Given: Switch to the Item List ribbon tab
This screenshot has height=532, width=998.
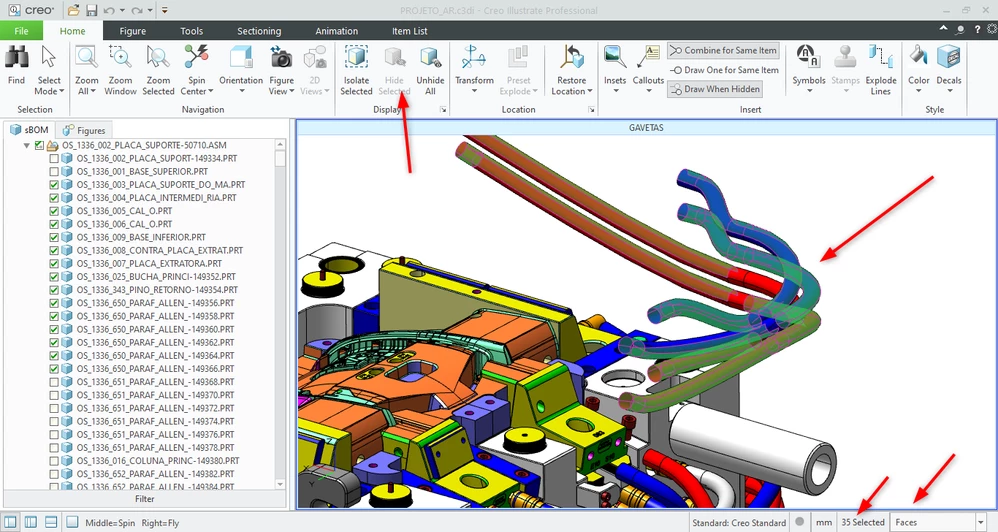Looking at the screenshot, I should click(x=409, y=31).
